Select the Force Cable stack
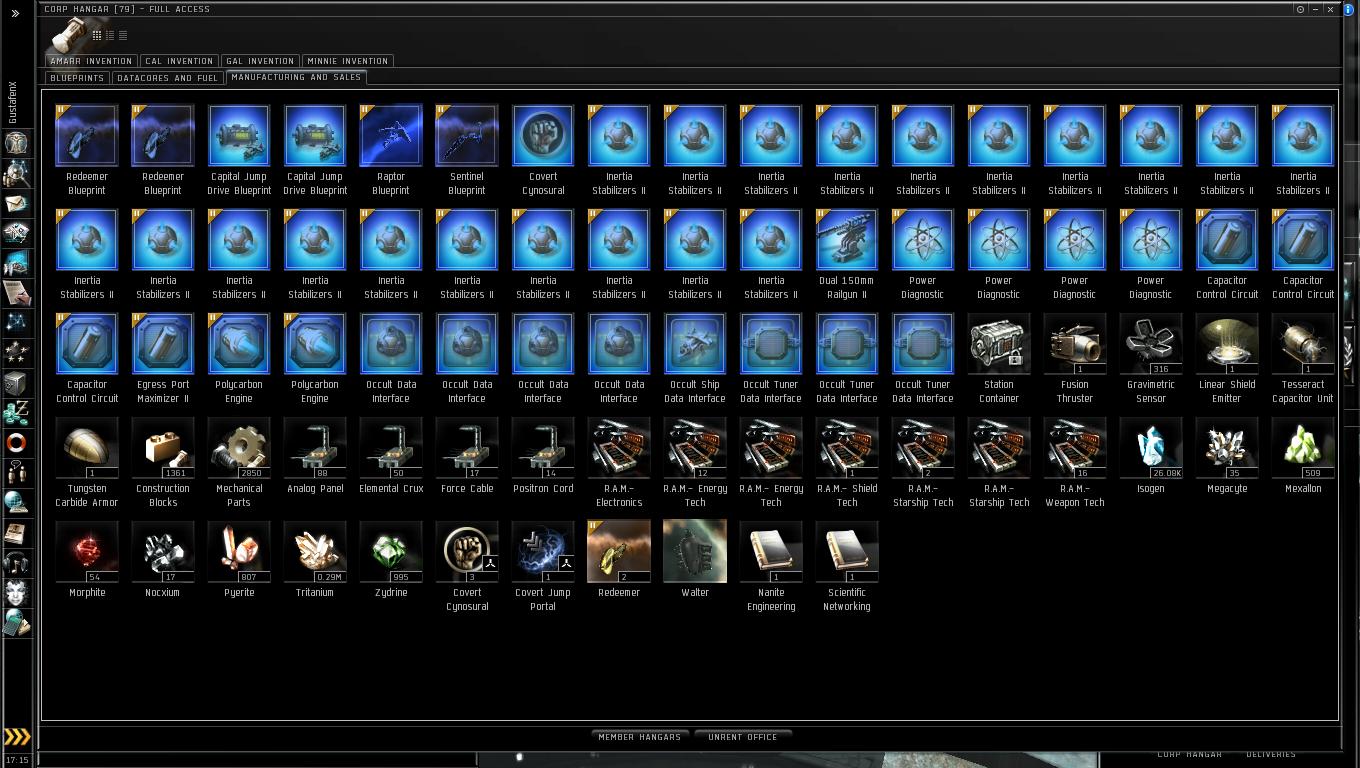1360x768 pixels. [x=467, y=455]
